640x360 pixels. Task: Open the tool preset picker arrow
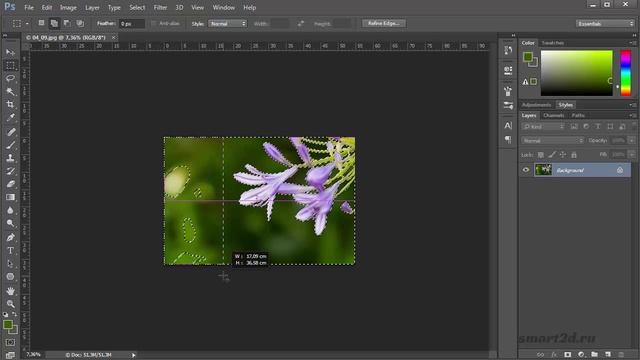click(27, 24)
